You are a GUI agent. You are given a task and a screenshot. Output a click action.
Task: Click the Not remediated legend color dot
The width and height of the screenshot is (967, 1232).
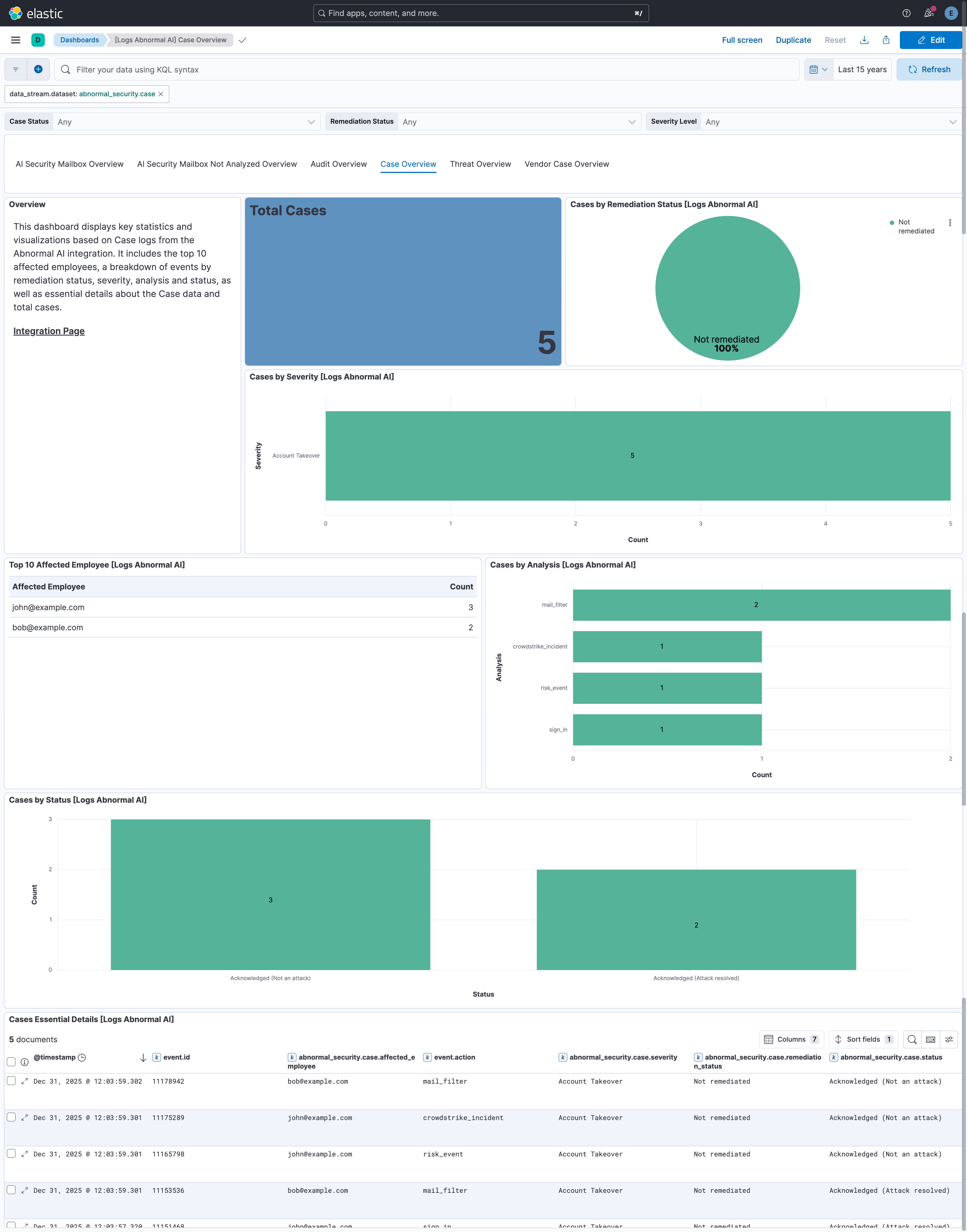click(892, 222)
